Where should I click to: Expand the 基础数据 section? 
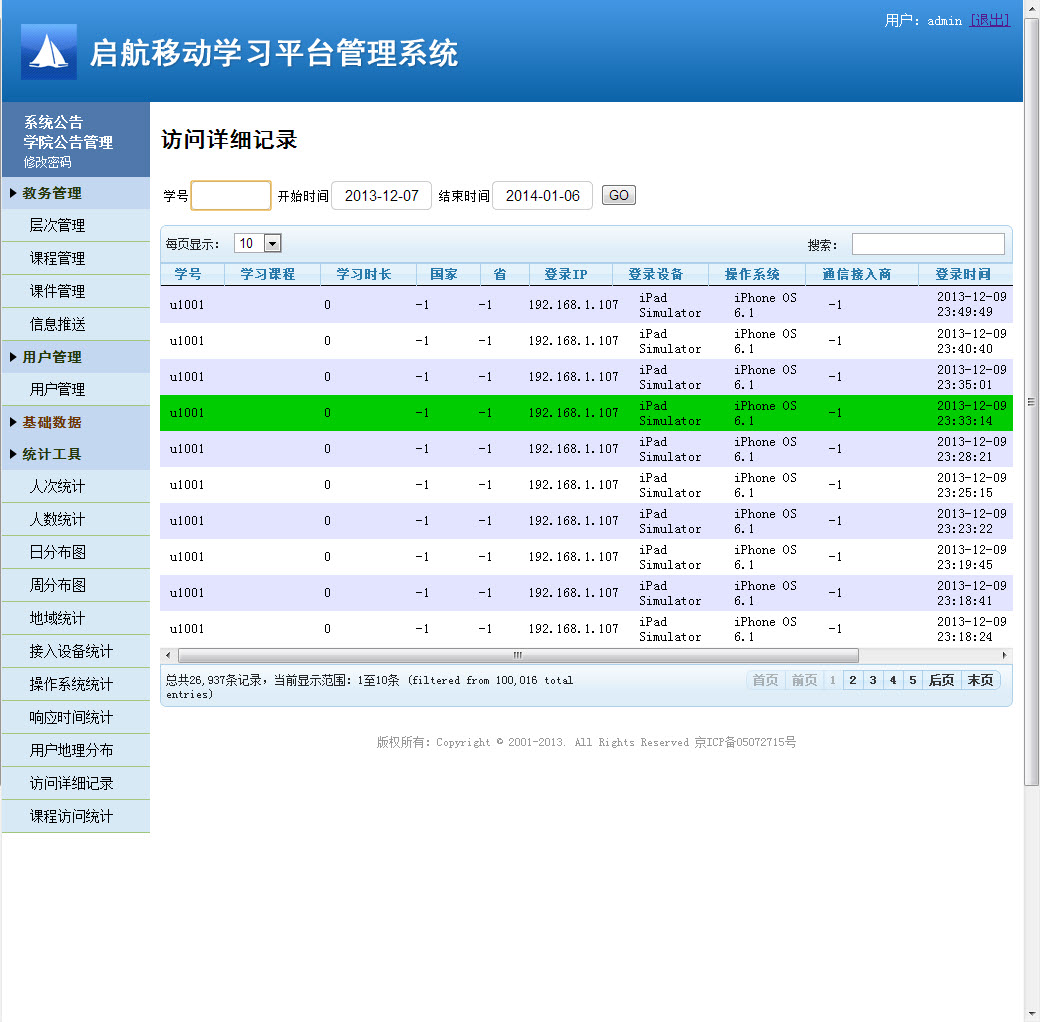tap(76, 422)
